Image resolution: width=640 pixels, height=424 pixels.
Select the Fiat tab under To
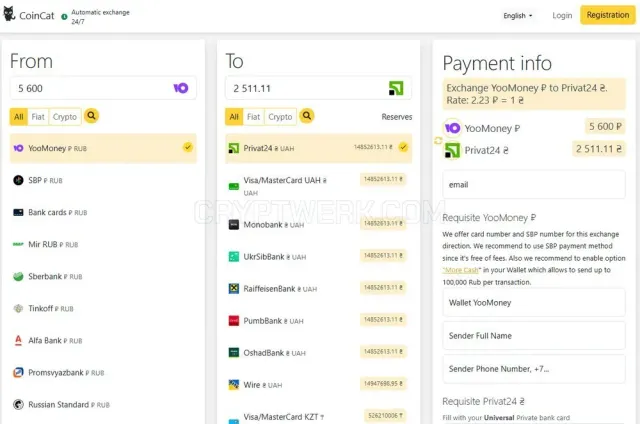[x=253, y=117]
